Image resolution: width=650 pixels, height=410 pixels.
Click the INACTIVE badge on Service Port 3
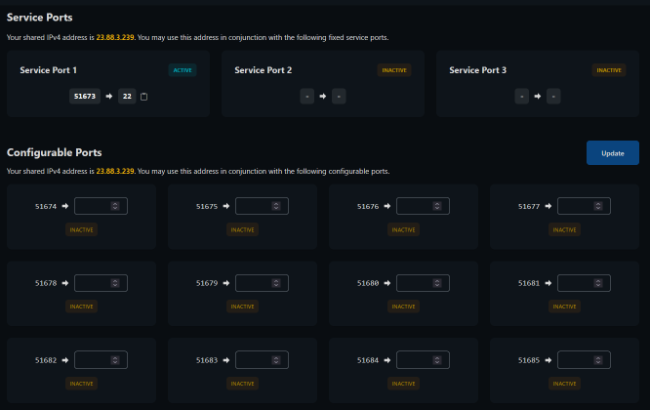609,70
